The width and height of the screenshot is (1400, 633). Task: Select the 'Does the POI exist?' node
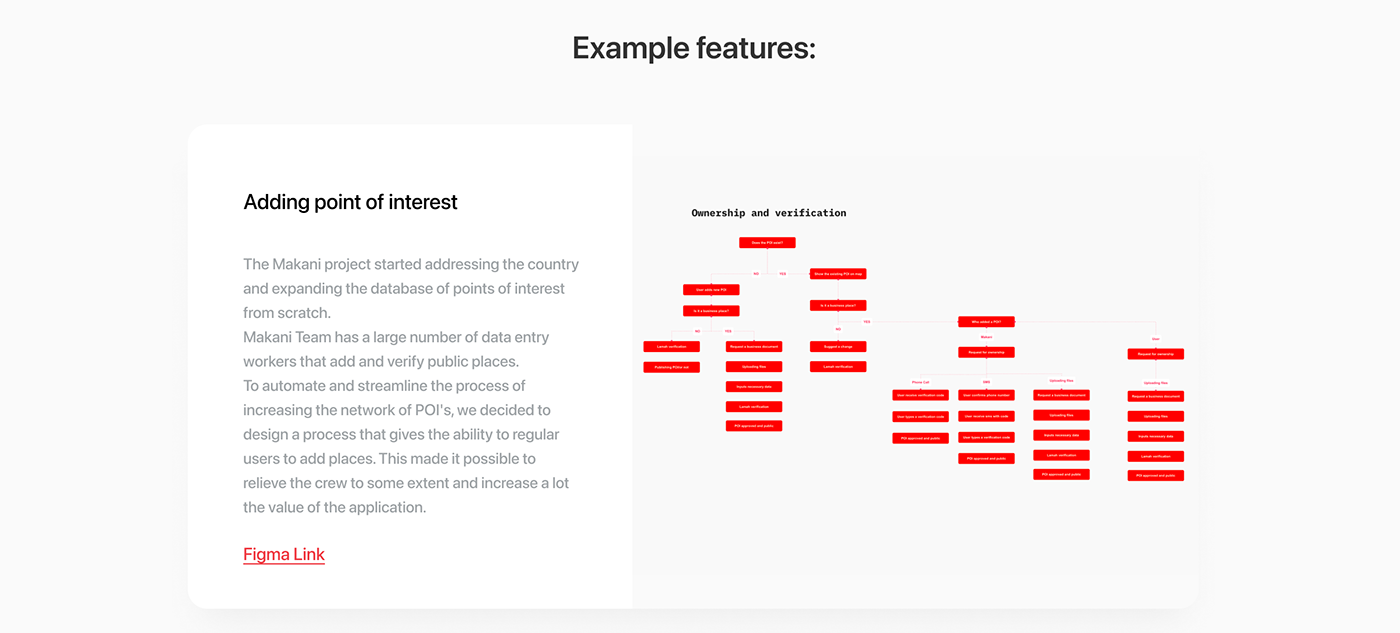[767, 243]
